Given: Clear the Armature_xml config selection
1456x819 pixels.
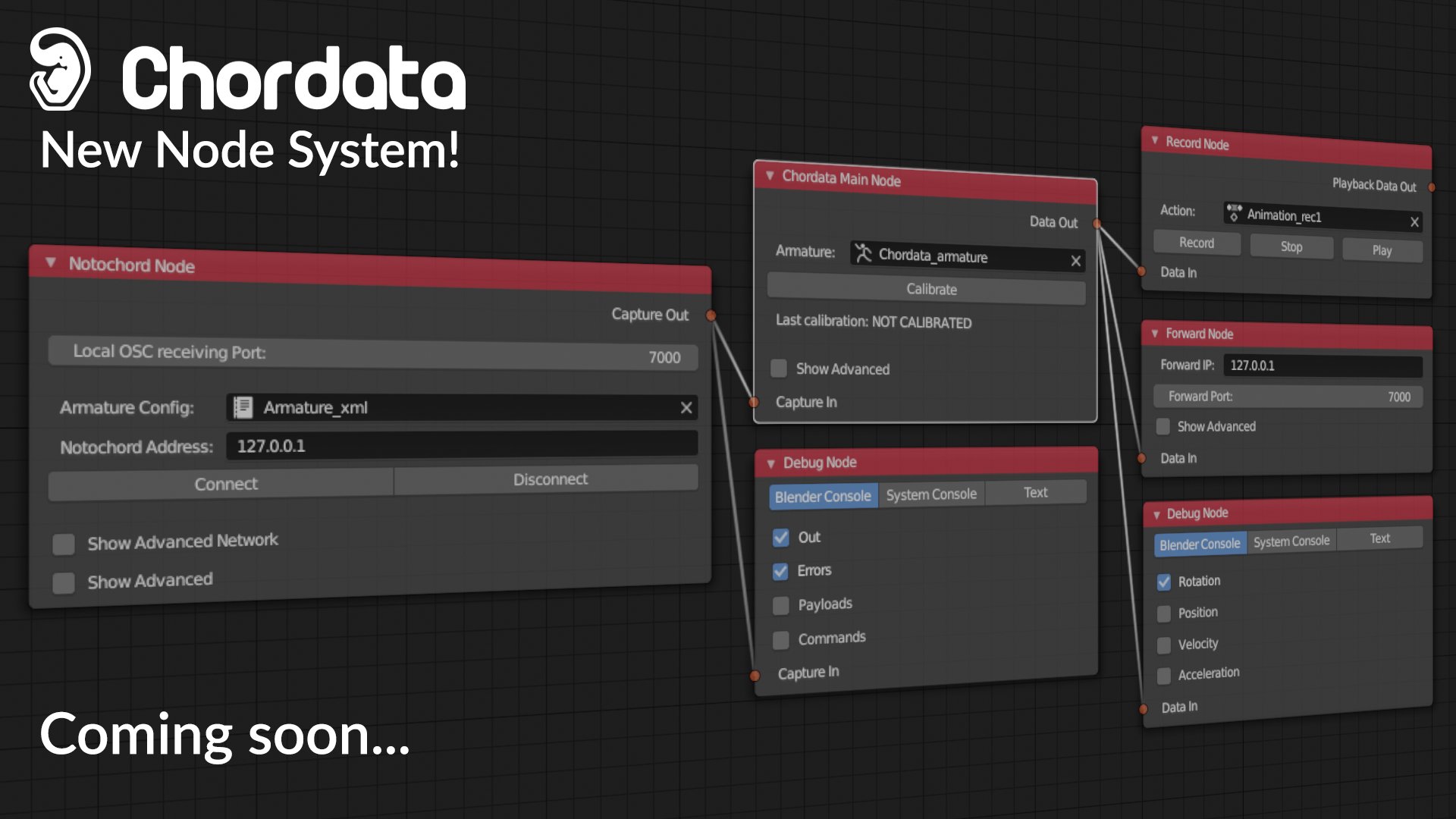Looking at the screenshot, I should pos(686,408).
